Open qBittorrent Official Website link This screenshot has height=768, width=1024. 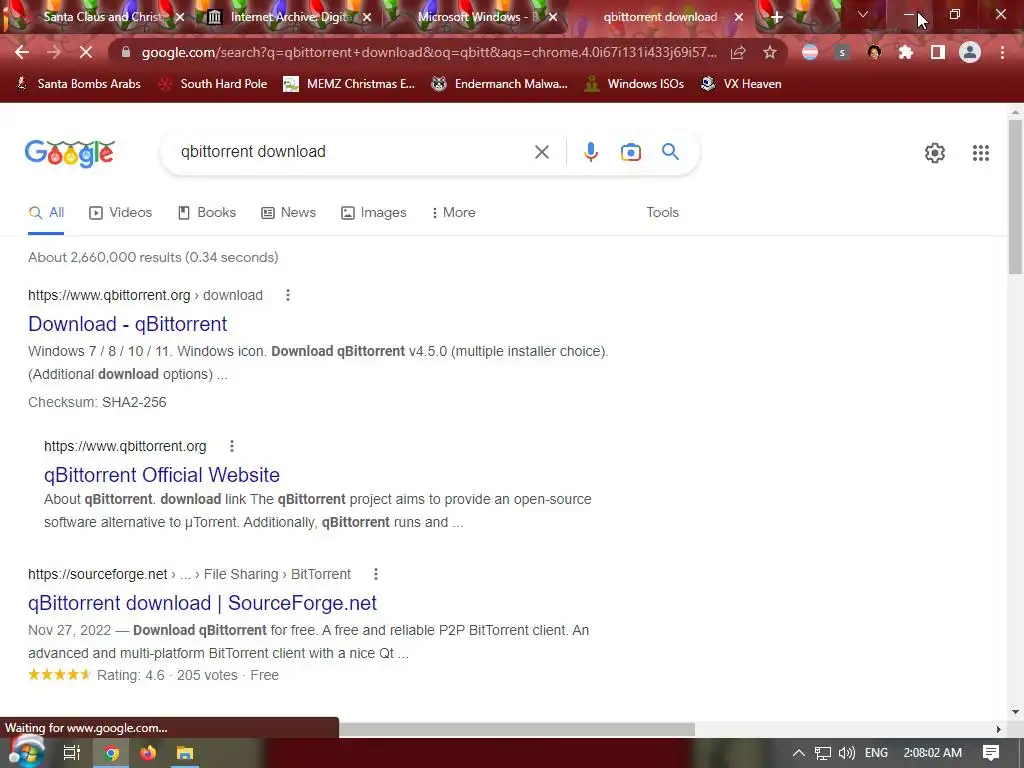pyautogui.click(x=161, y=475)
